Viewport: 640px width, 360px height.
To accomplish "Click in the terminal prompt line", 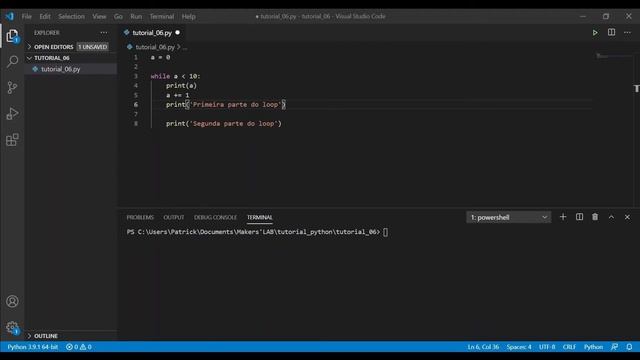I will pyautogui.click(x=257, y=232).
